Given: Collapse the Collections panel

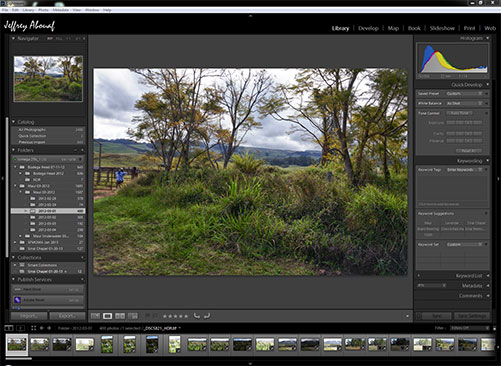Looking at the screenshot, I should 13,258.
